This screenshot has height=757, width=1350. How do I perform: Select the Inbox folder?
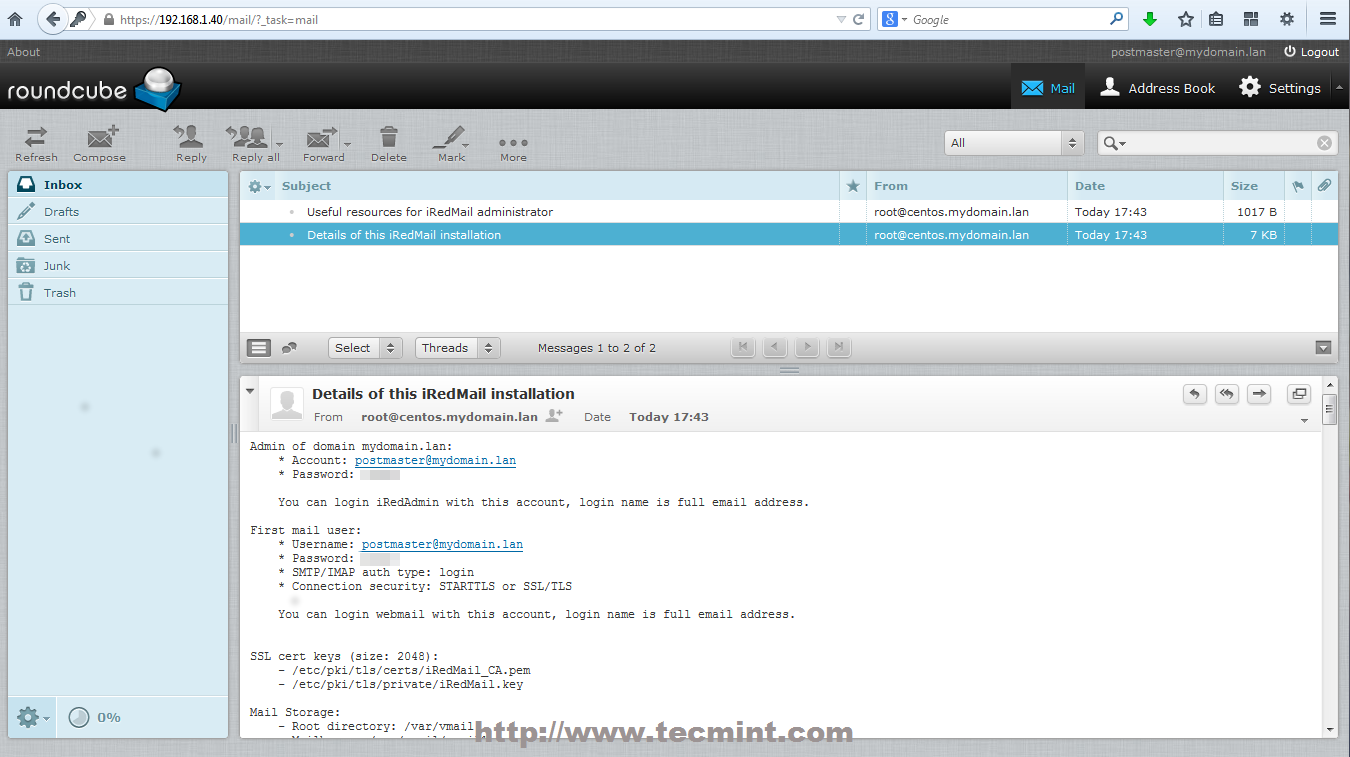pyautogui.click(x=118, y=184)
